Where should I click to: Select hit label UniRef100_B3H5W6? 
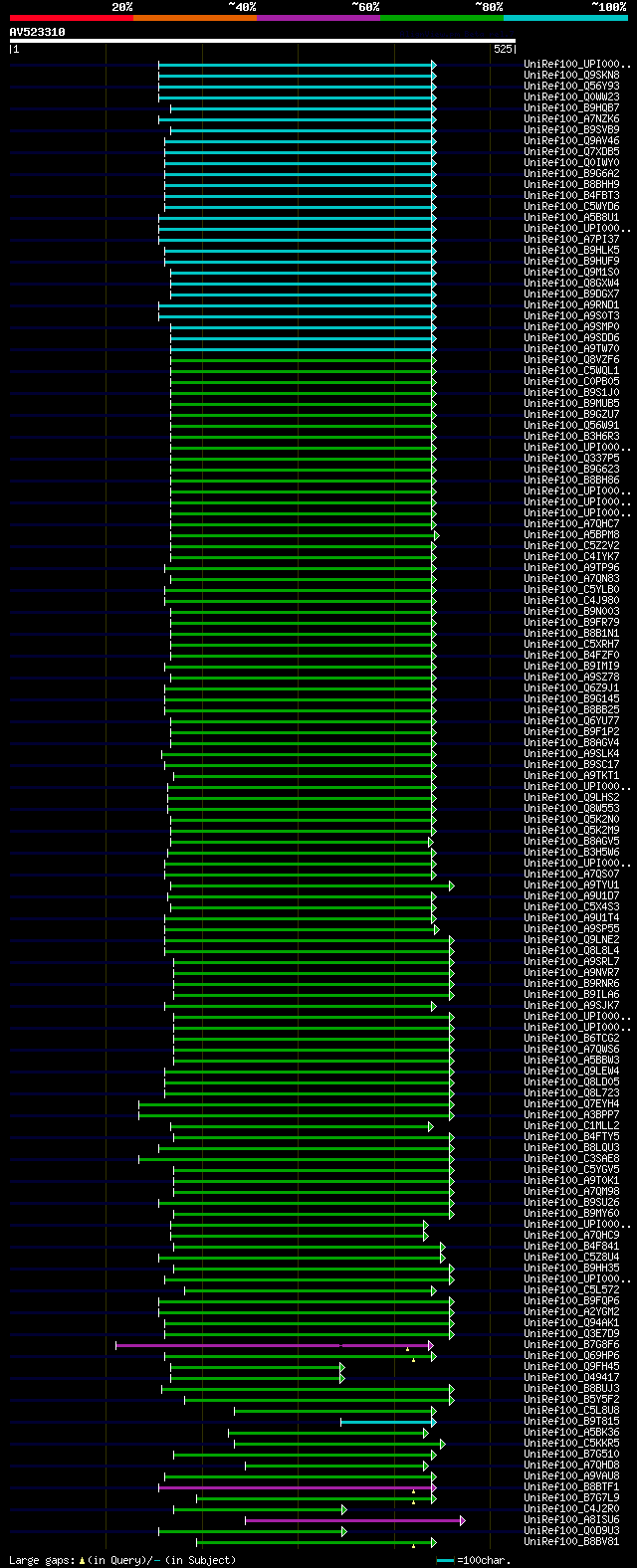click(571, 852)
